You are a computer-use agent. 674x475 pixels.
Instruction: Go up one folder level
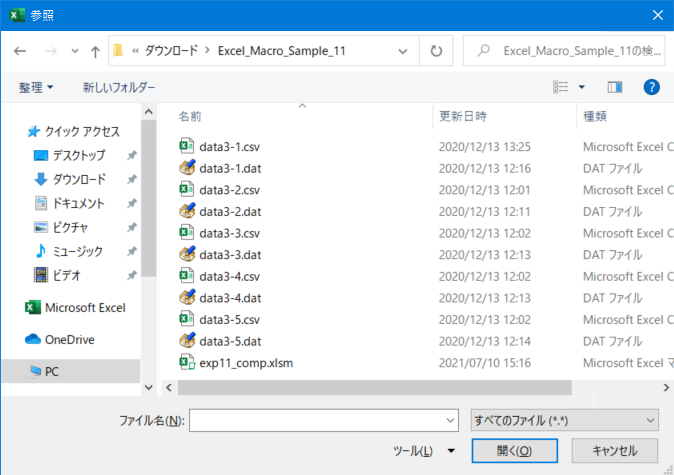point(95,52)
